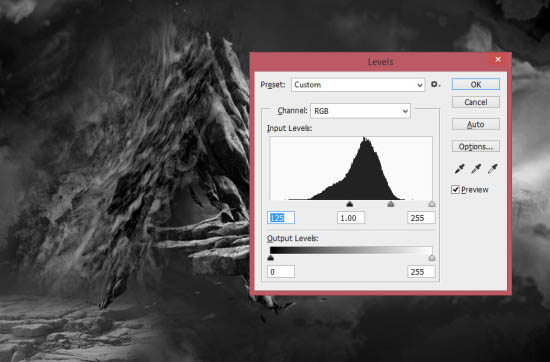Click the midtone gamma field 1.00
The image size is (550, 362).
351,218
